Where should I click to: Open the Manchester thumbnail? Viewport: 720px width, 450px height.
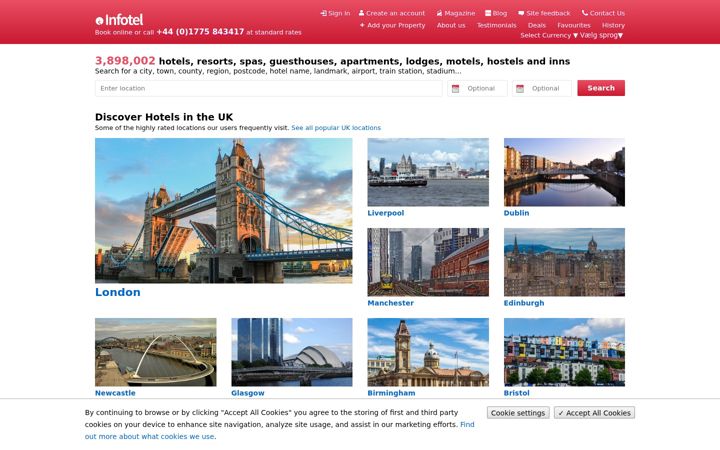click(428, 262)
